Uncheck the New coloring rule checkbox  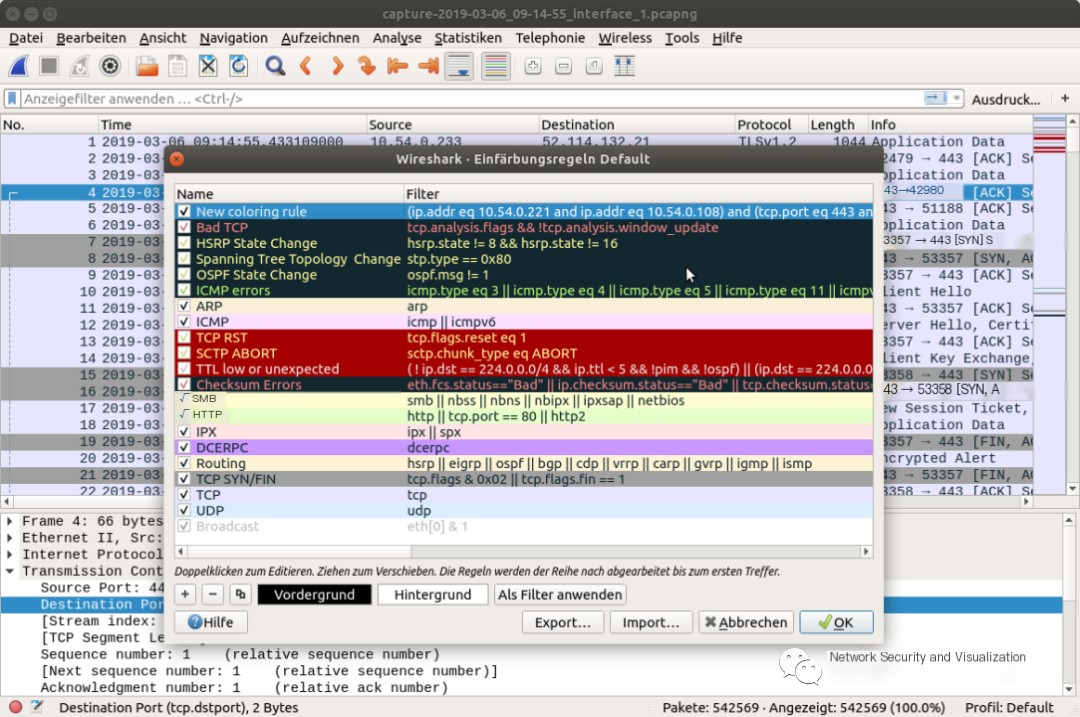[x=184, y=211]
